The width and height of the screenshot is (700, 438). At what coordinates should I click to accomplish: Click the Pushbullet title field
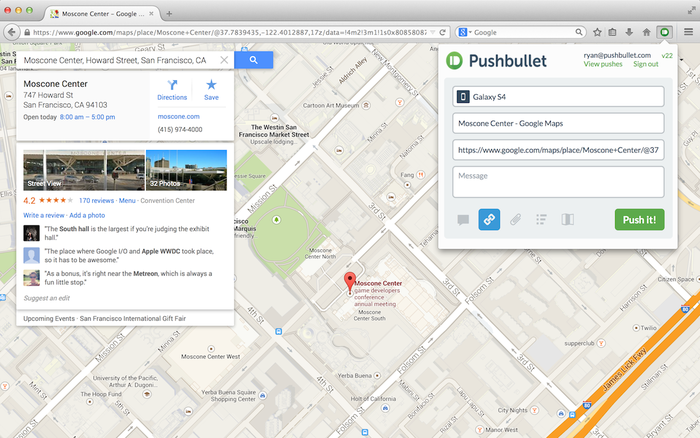click(x=558, y=123)
